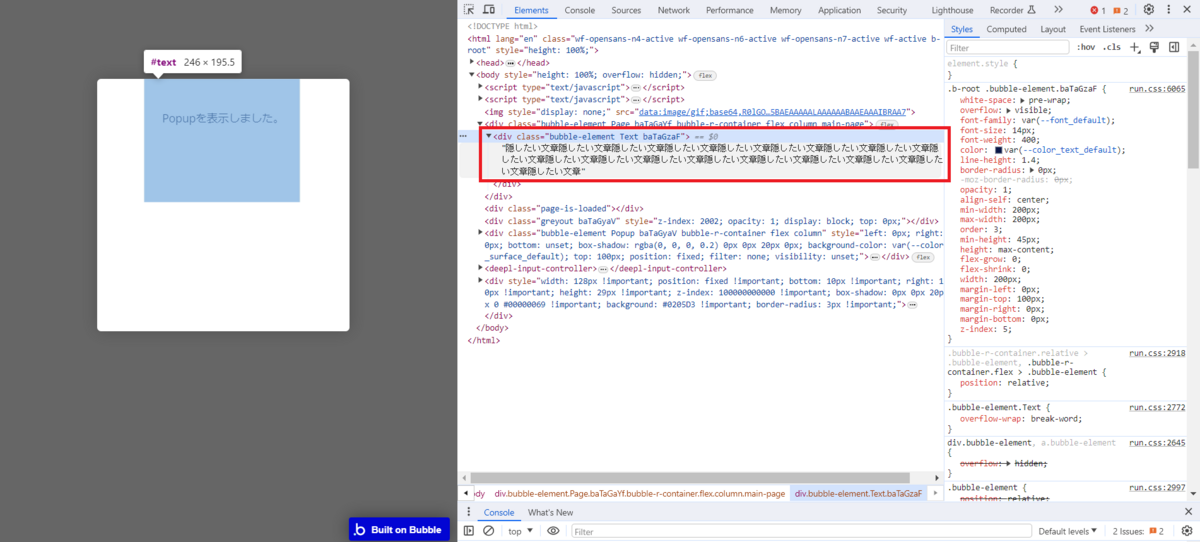Switch to the Sources tab
1200x542 pixels.
click(x=626, y=10)
